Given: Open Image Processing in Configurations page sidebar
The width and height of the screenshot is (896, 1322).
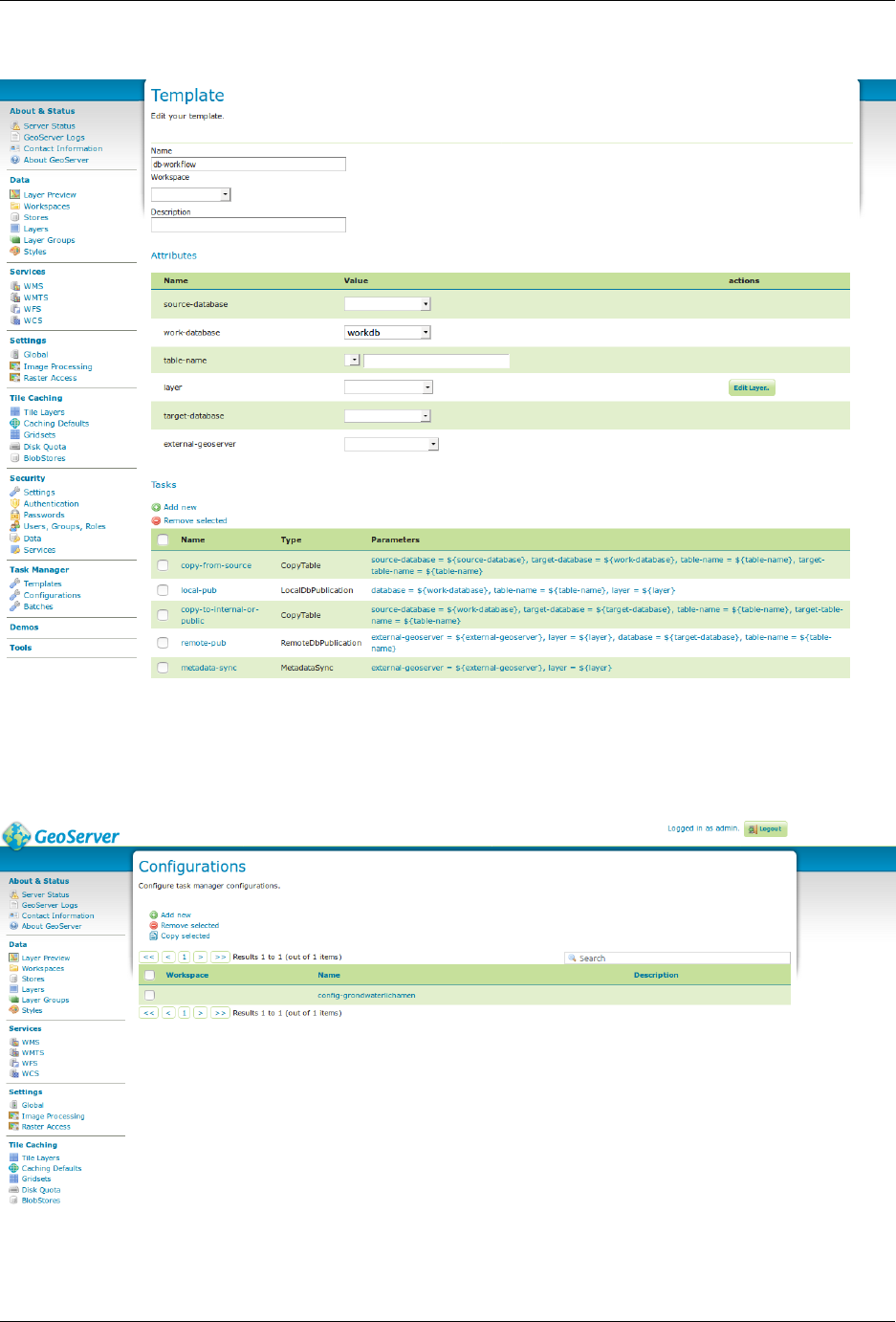Looking at the screenshot, I should (x=53, y=1116).
